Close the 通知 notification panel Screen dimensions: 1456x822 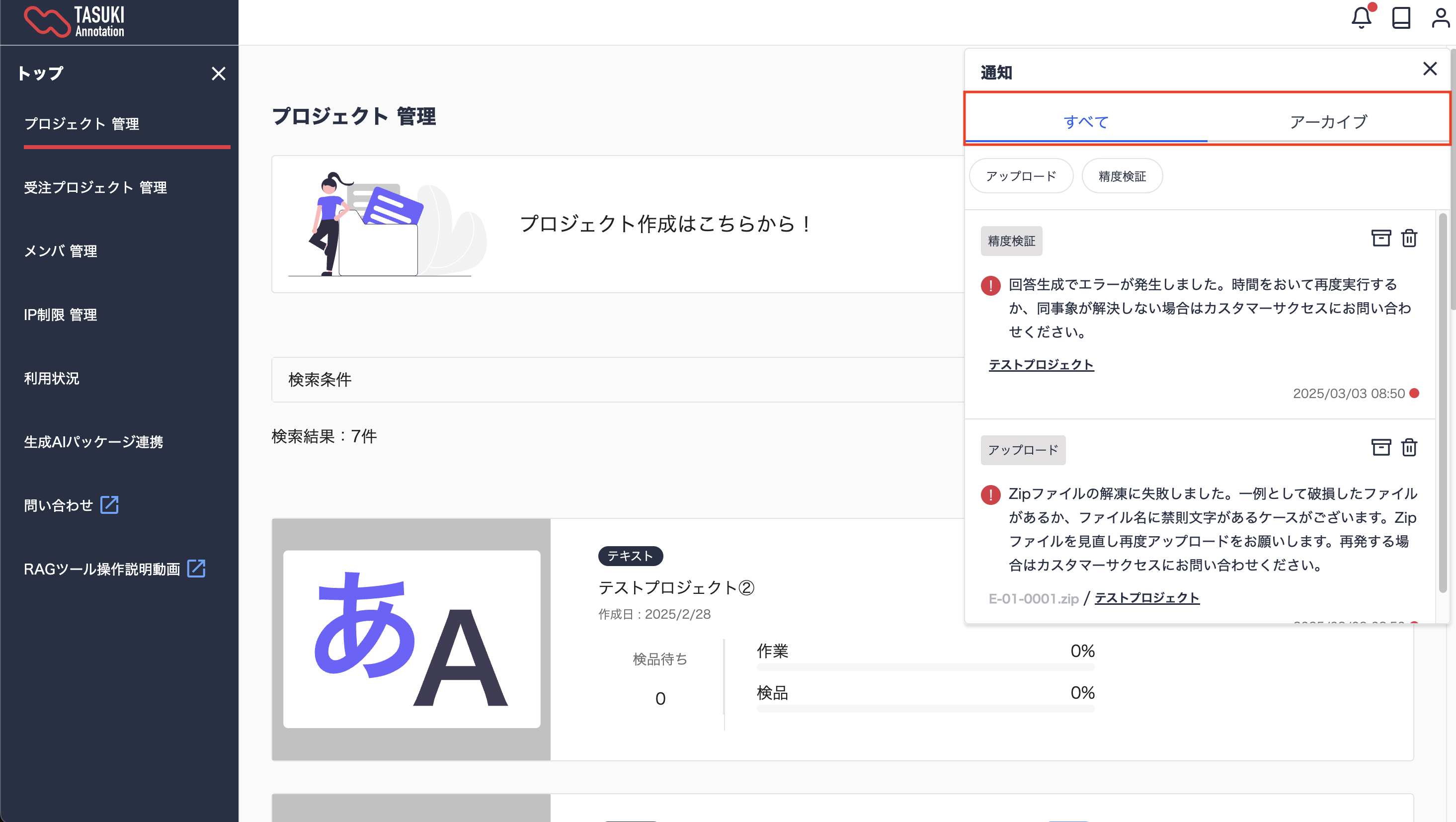[1430, 69]
